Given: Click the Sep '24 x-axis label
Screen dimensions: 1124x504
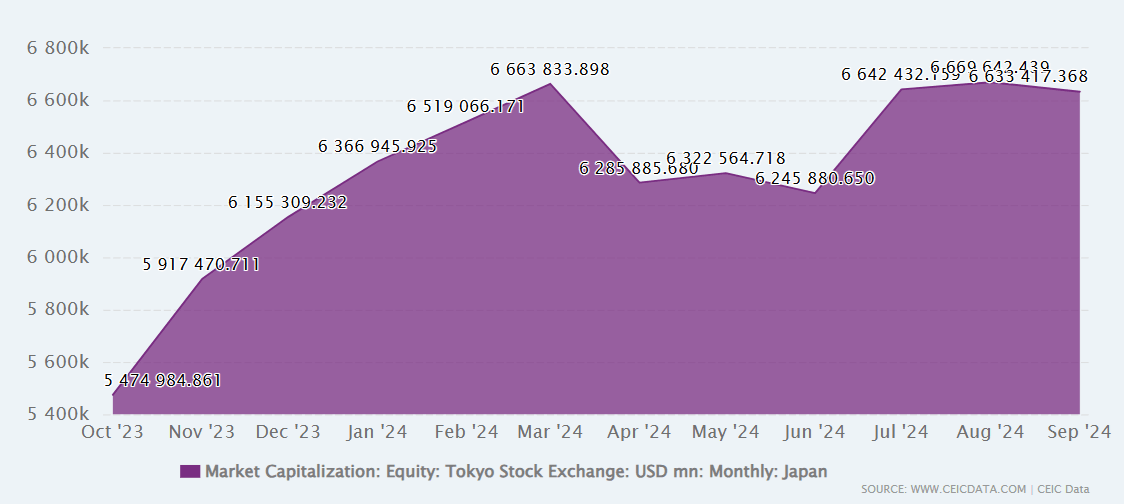Looking at the screenshot, I should [x=1078, y=432].
